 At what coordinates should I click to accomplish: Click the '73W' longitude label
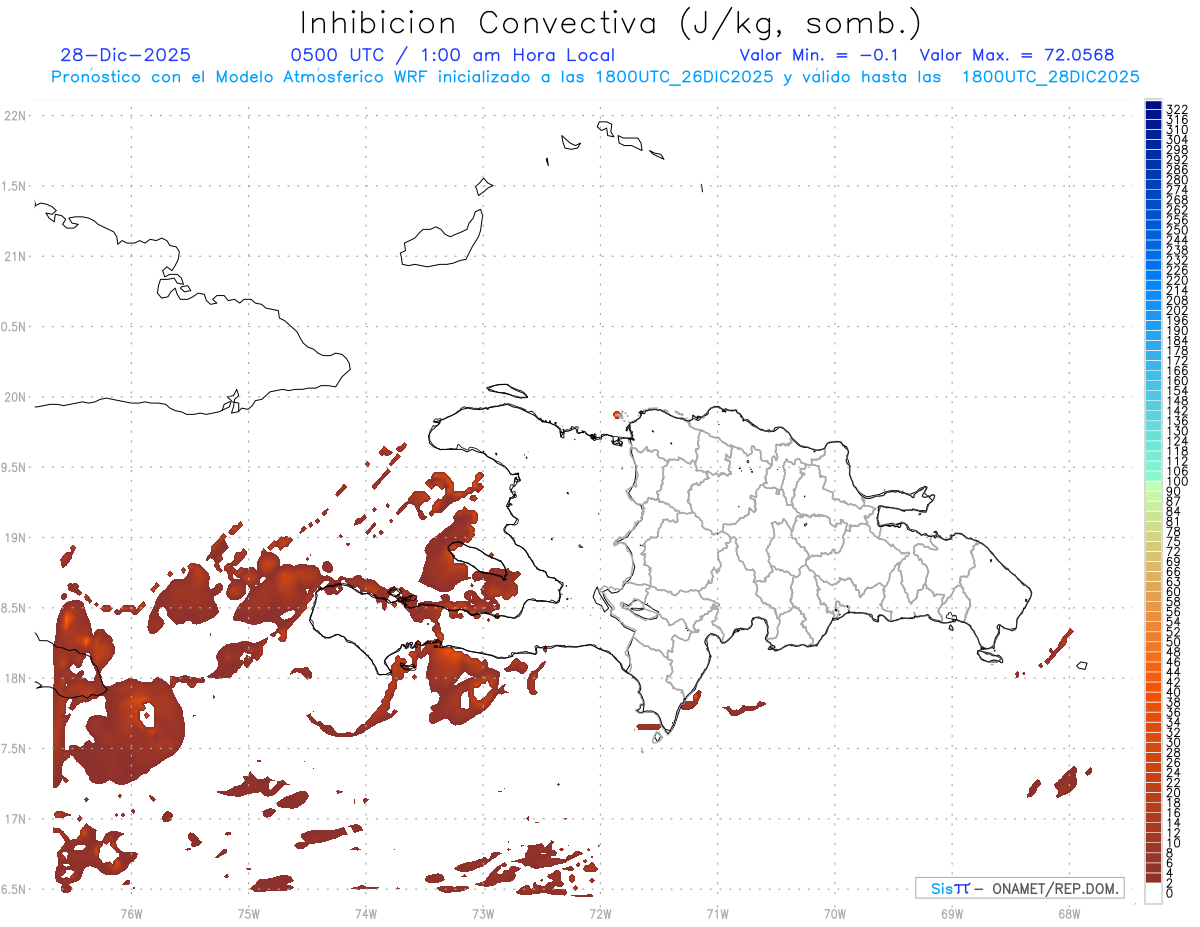pyautogui.click(x=483, y=912)
